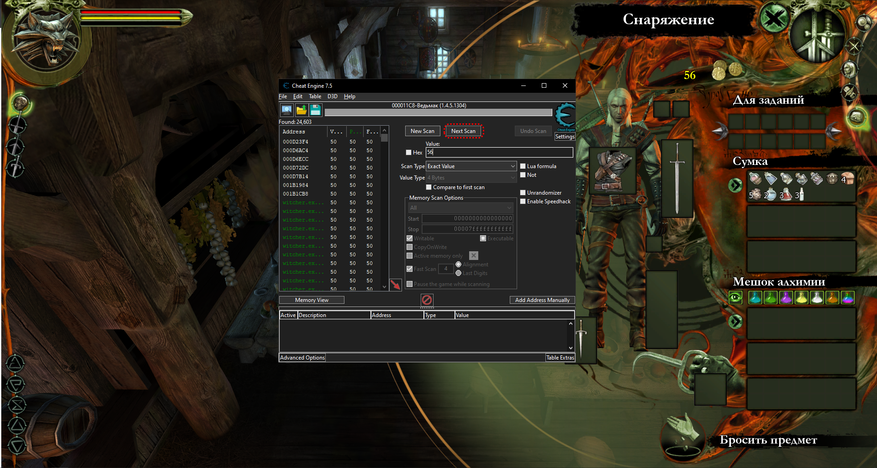Select the leather jacket armor slot
The image size is (877, 468).
612,171
